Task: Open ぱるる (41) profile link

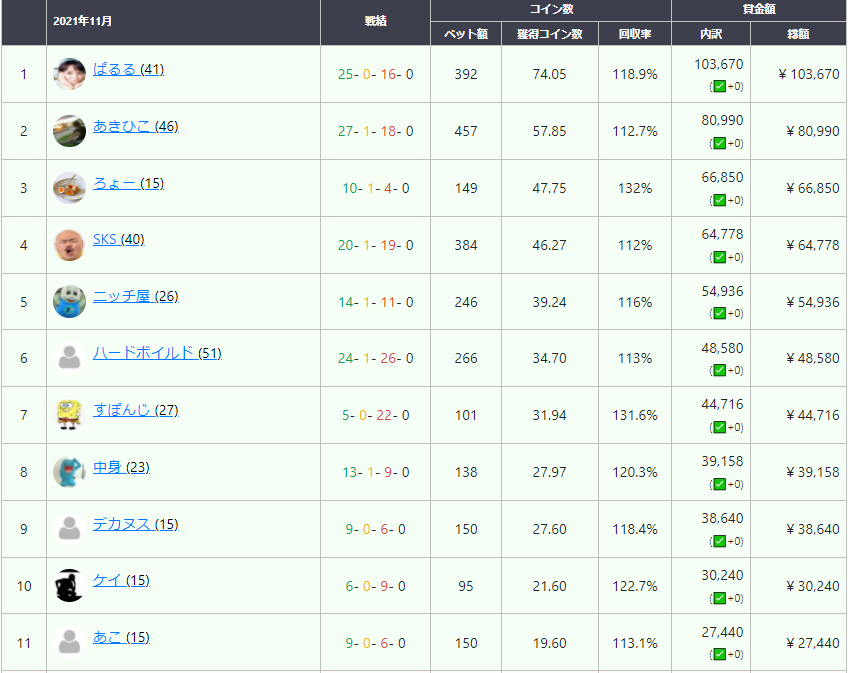Action: (x=128, y=69)
